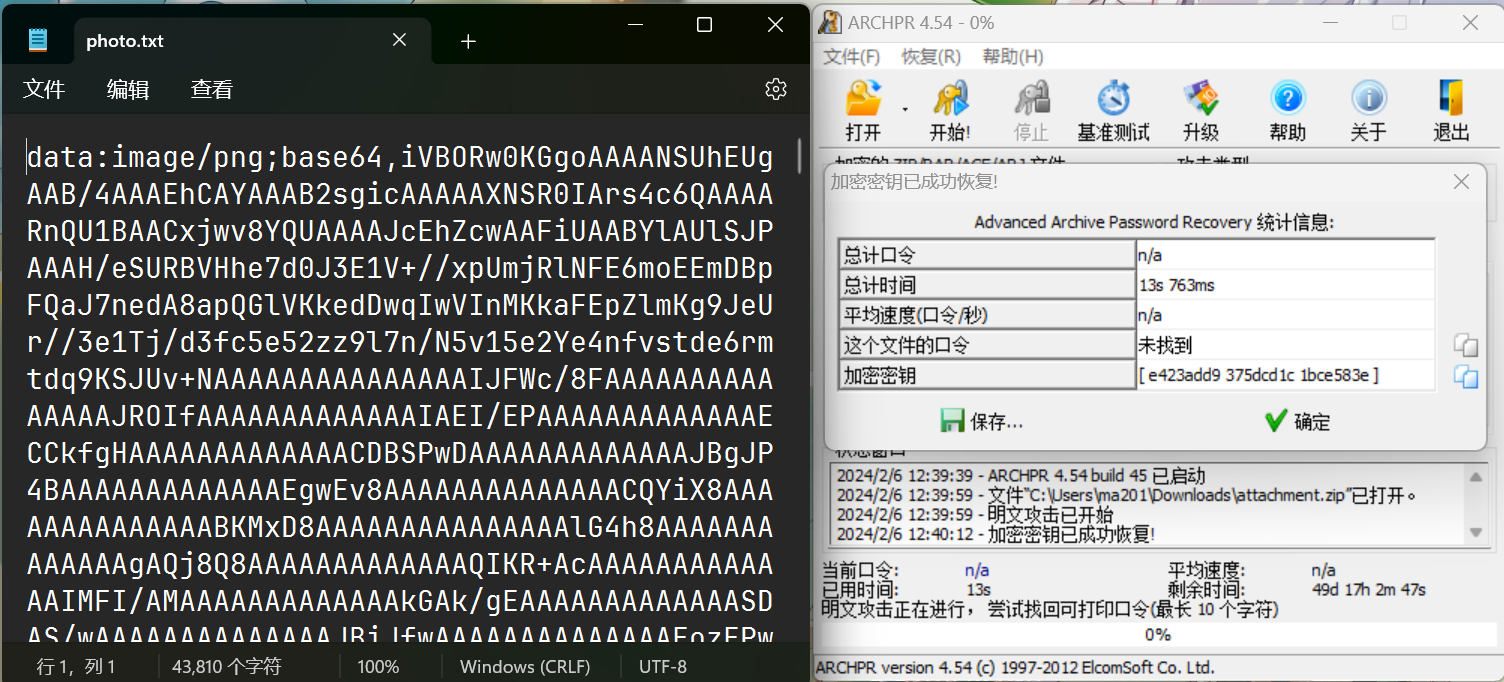The image size is (1504, 682).
Task: Click the Start (开始!) attack icon
Action: pyautogui.click(x=950, y=110)
